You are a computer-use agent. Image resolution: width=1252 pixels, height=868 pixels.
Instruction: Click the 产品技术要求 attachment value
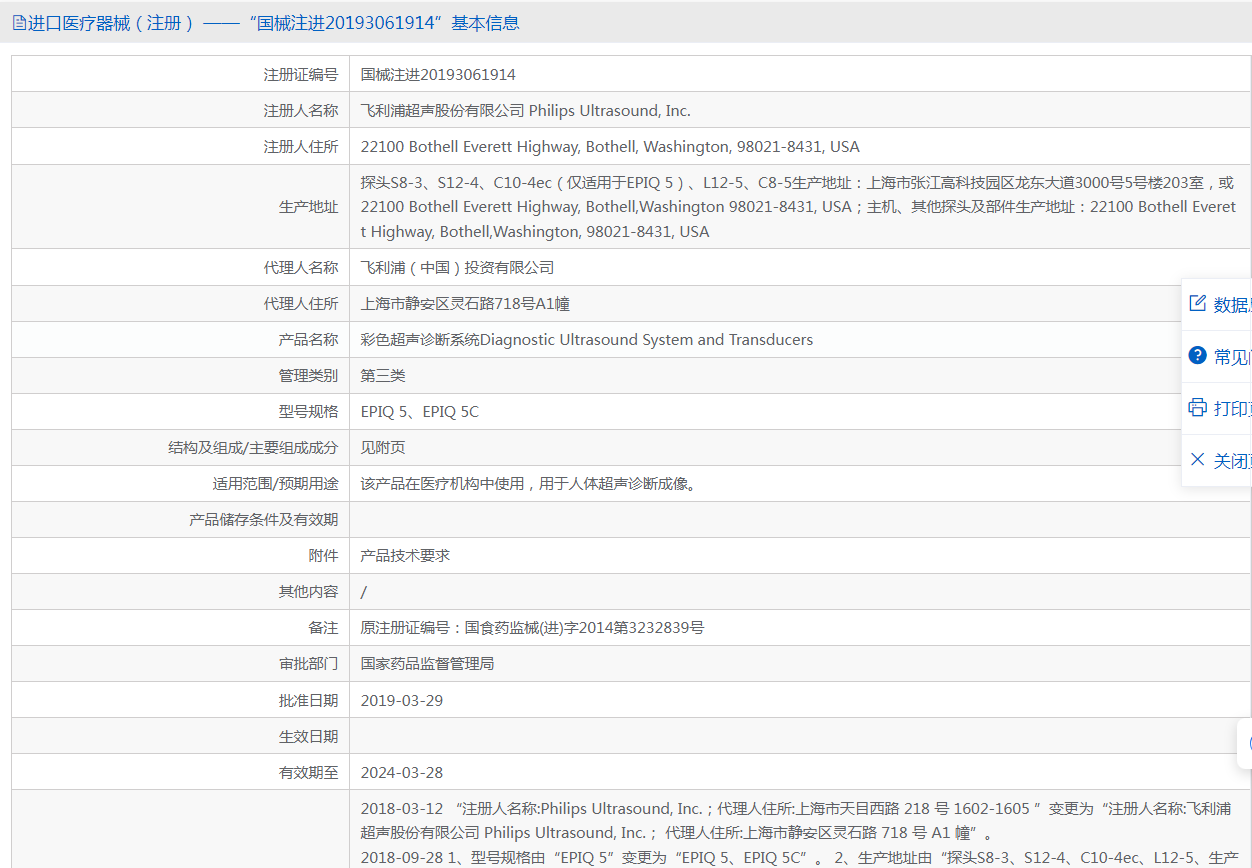[405, 555]
